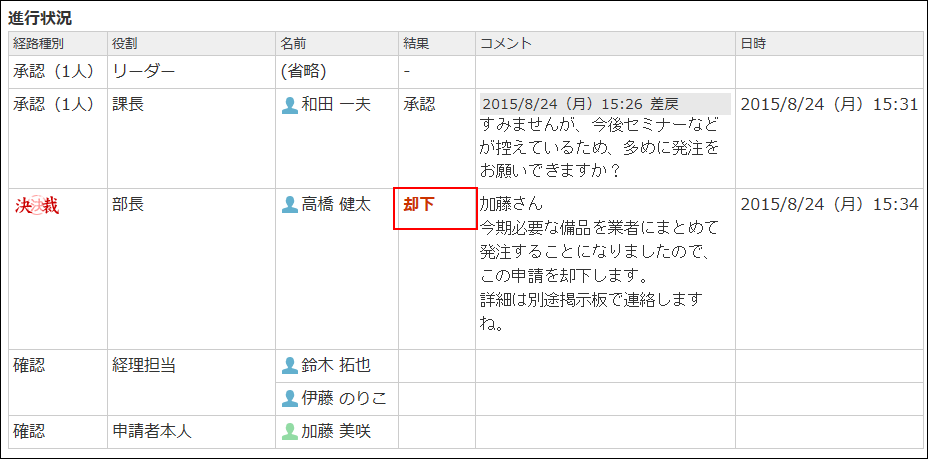Click the user icon beside 和田 一夫
The width and height of the screenshot is (928, 459).
[x=290, y=105]
